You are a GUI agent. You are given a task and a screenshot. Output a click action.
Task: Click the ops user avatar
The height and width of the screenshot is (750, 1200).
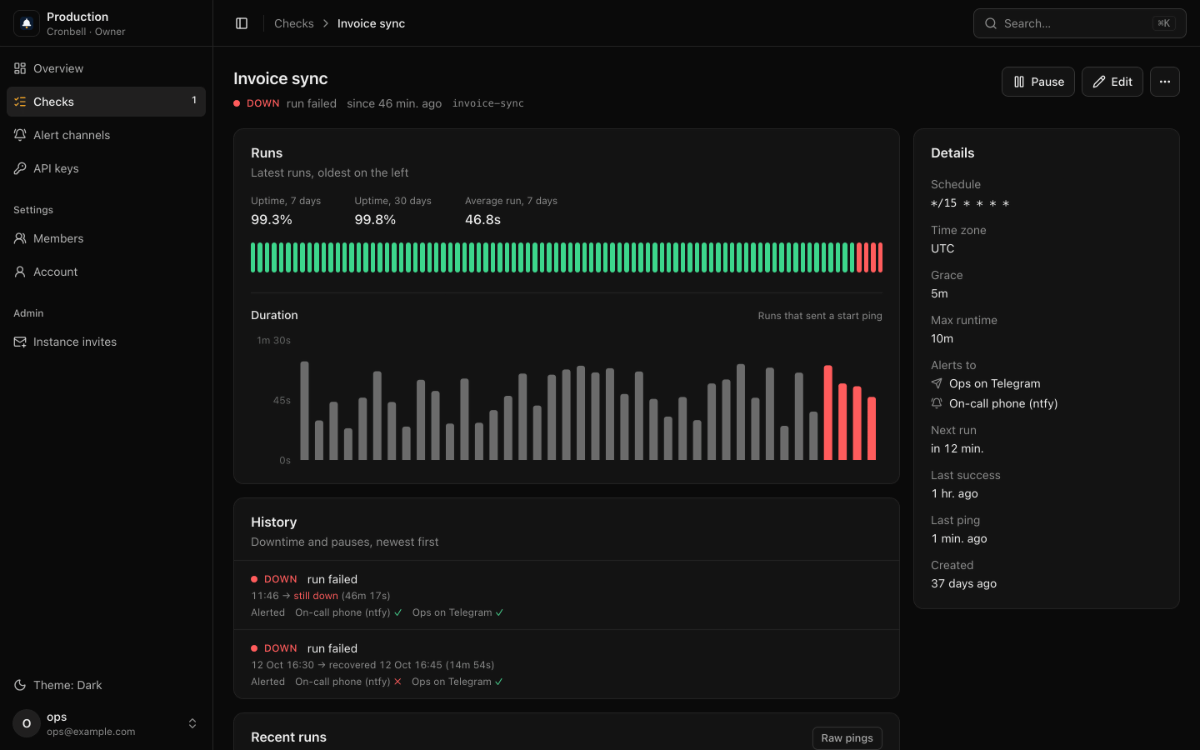[x=27, y=723]
